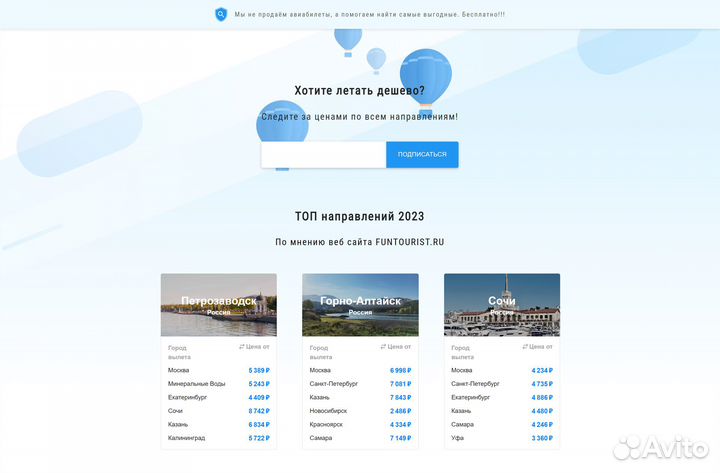Choose Сочи departure row in Петрозаводск card
The height and width of the screenshot is (473, 720).
(219, 411)
